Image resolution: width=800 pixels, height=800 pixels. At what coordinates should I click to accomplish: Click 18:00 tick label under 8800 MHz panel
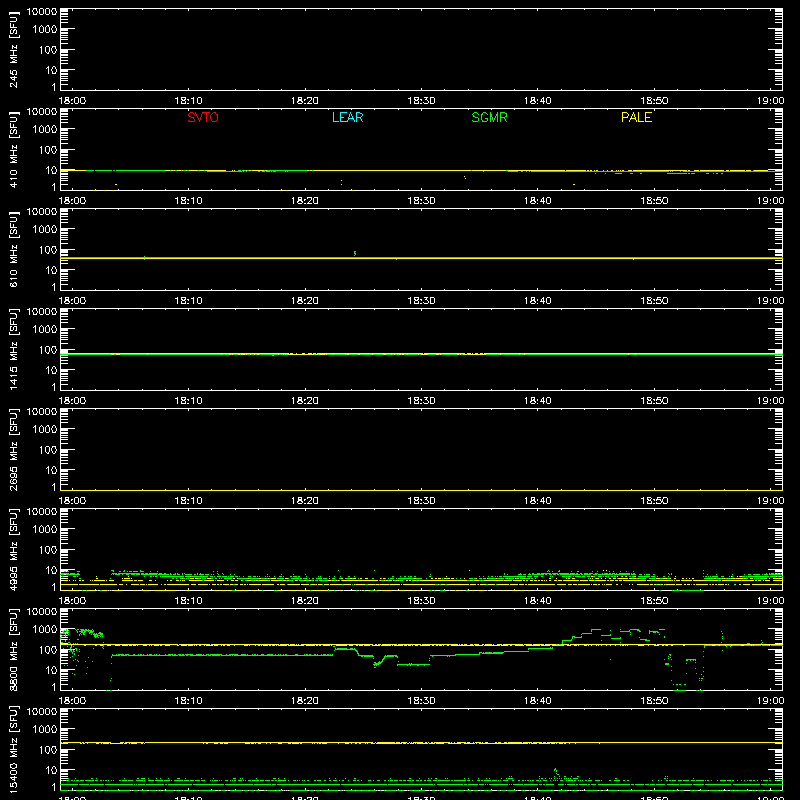(x=72, y=701)
